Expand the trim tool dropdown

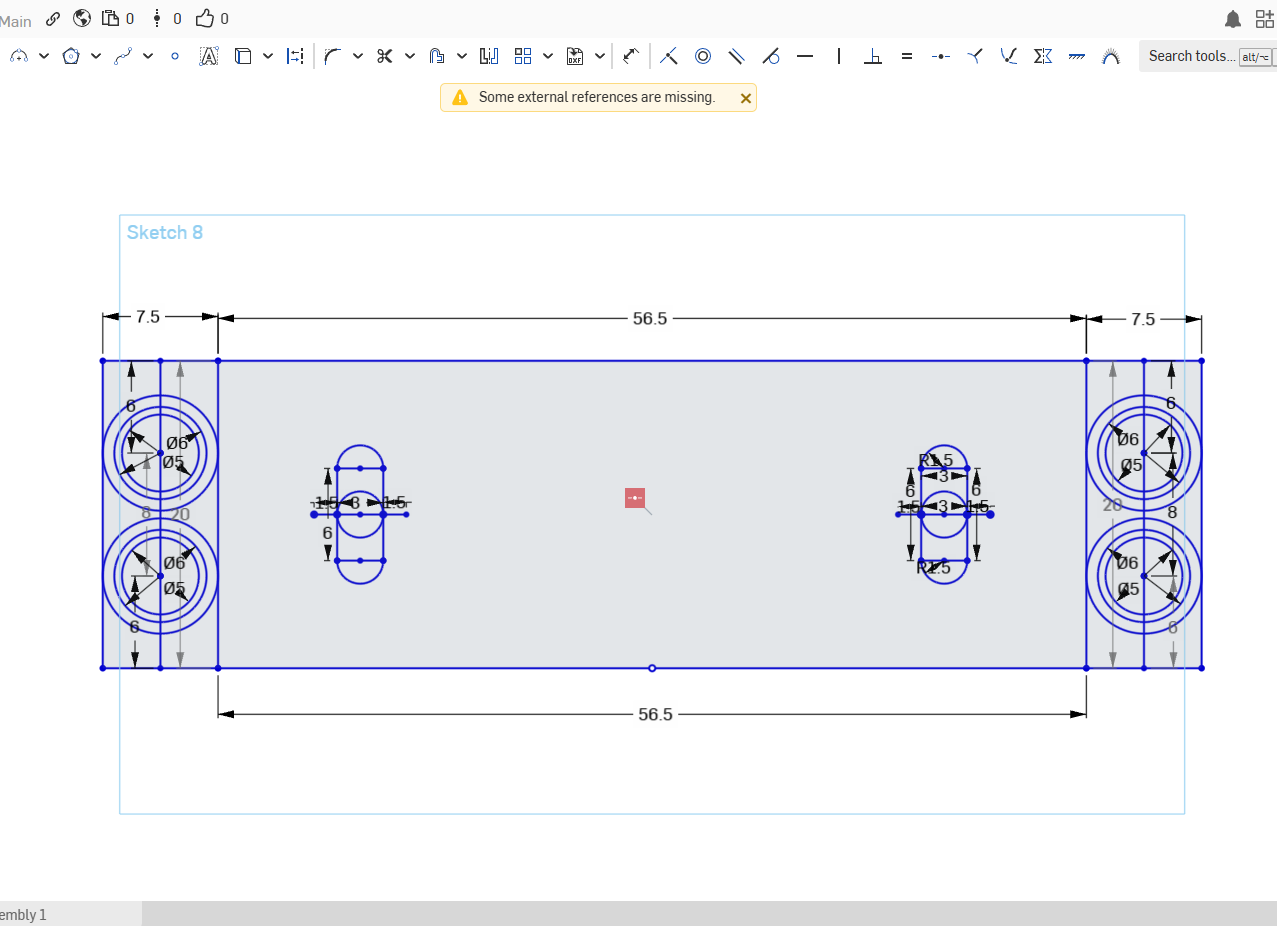click(410, 56)
